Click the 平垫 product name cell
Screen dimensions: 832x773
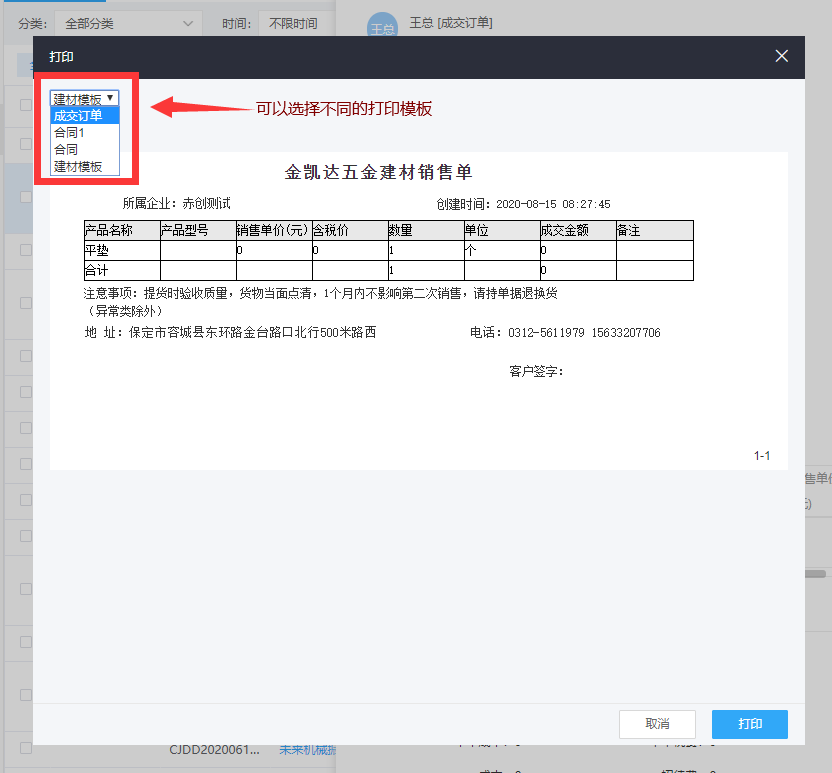pos(122,250)
